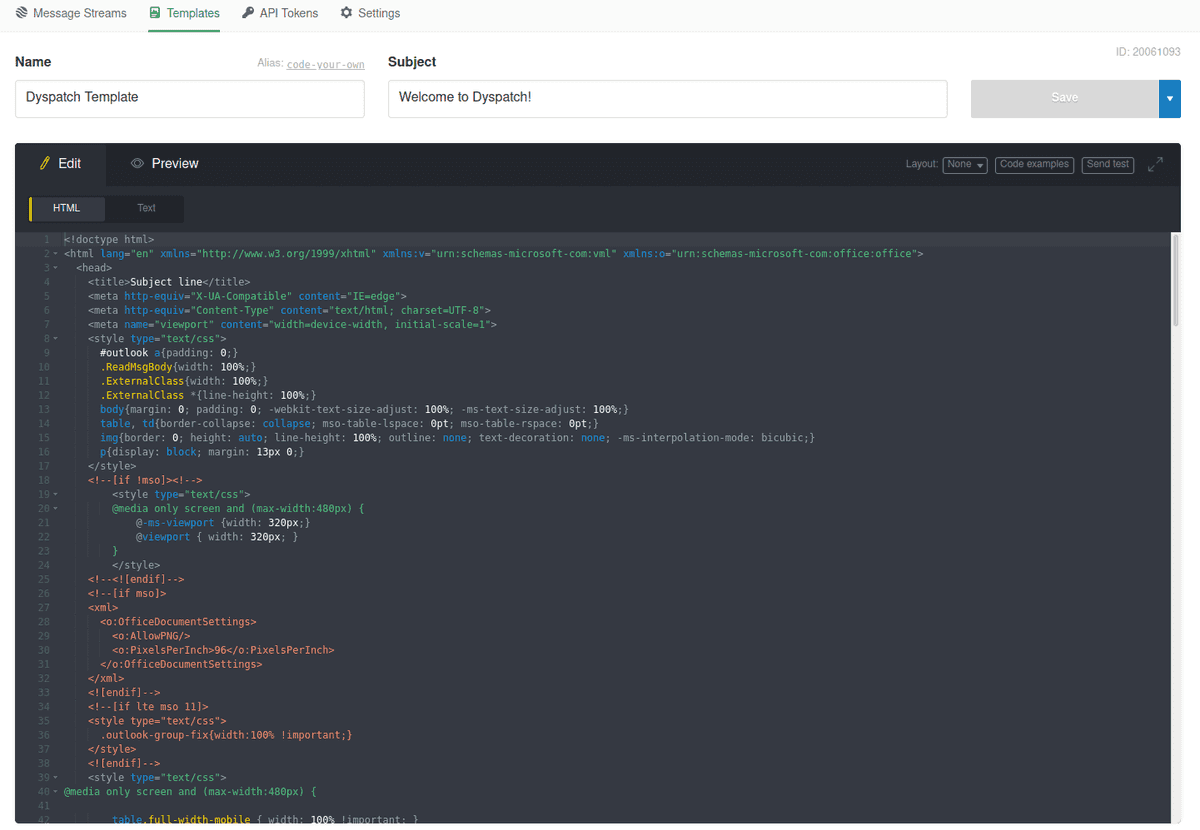Click the viewport meta tag line
This screenshot has width=1200, height=830.
[x=292, y=324]
